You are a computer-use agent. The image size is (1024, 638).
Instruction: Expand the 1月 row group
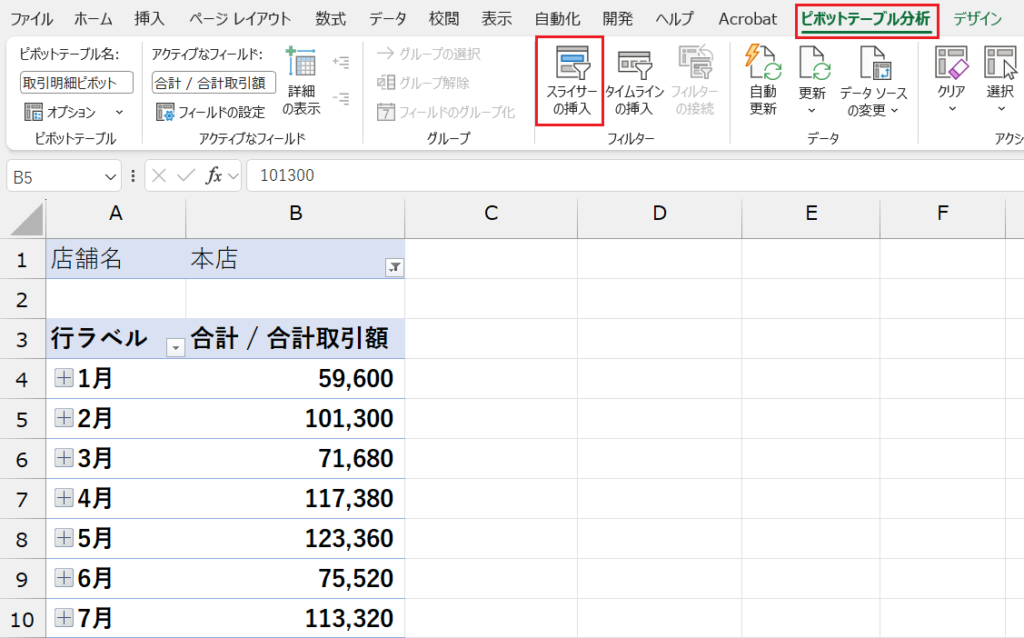coord(64,378)
